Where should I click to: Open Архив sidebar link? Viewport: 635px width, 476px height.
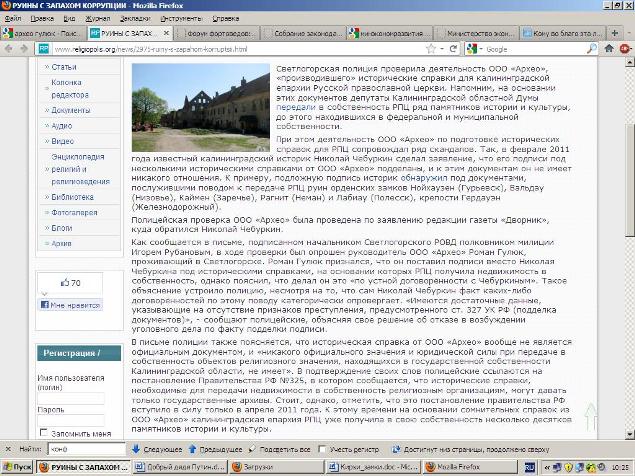coord(61,243)
